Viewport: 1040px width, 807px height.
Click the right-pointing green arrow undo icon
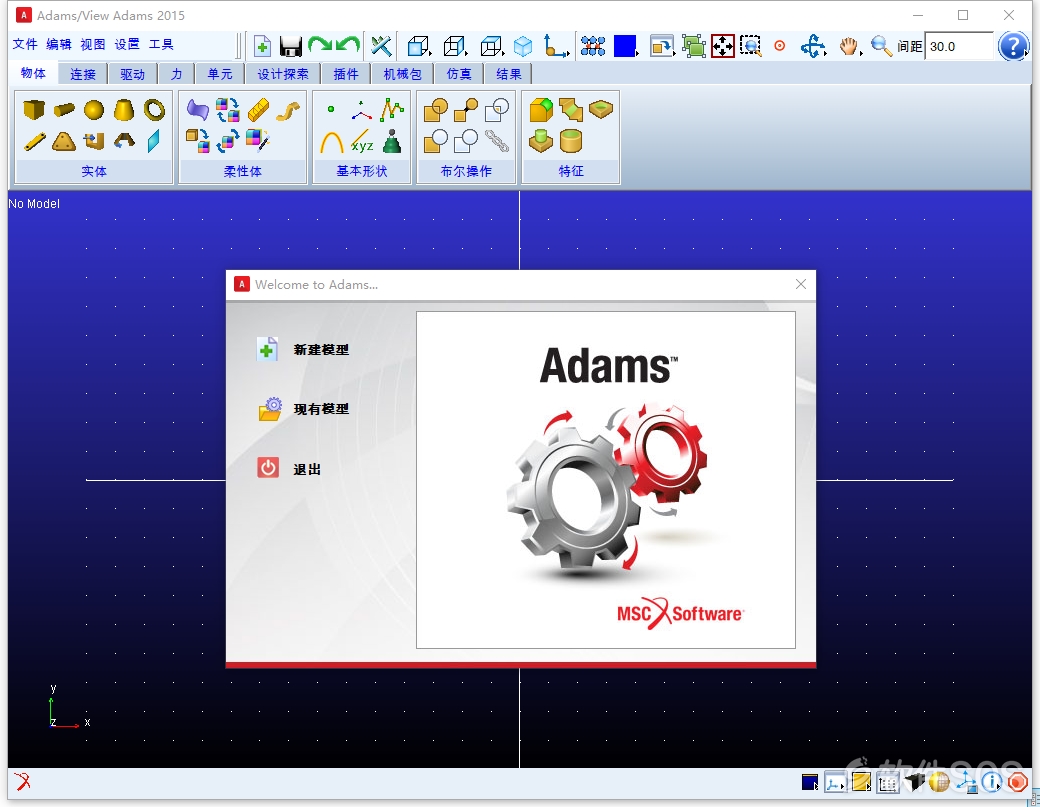[320, 45]
